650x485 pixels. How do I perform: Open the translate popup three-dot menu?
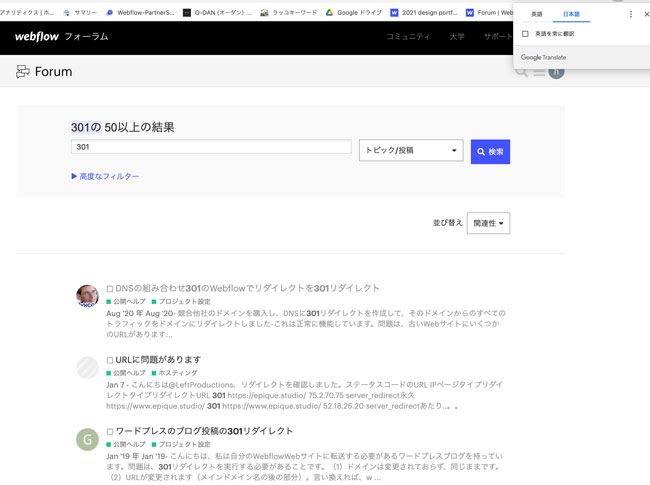(631, 14)
